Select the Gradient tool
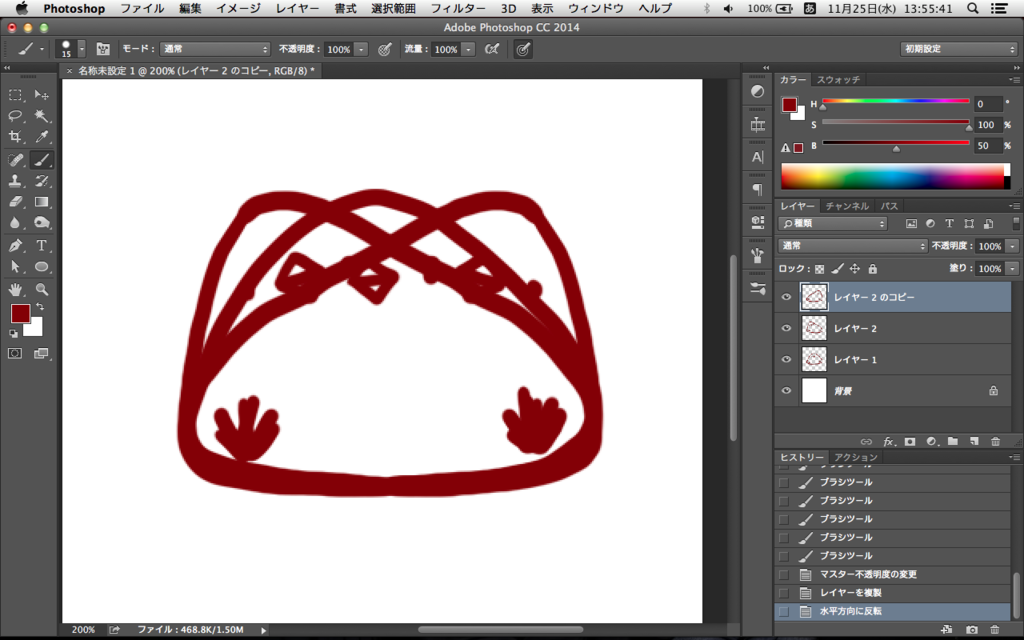Viewport: 1024px width, 640px height. coord(41,202)
